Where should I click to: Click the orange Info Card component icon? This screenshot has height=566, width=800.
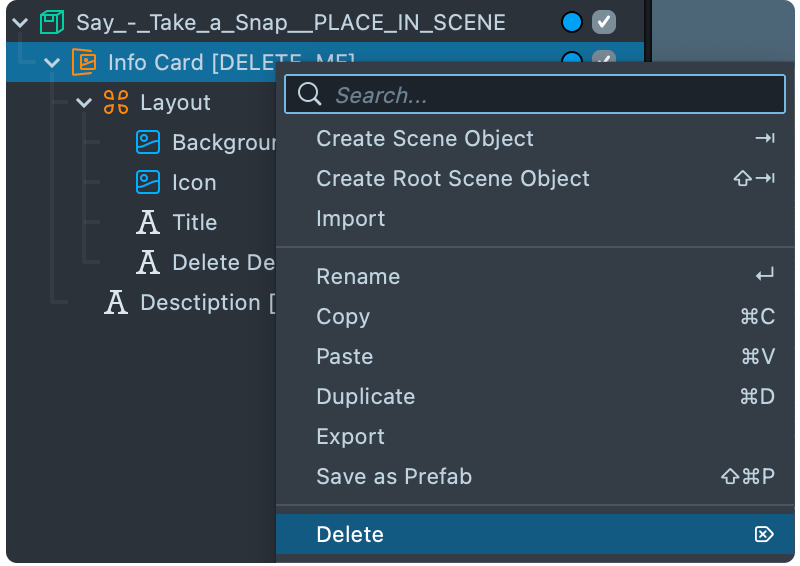[84, 62]
